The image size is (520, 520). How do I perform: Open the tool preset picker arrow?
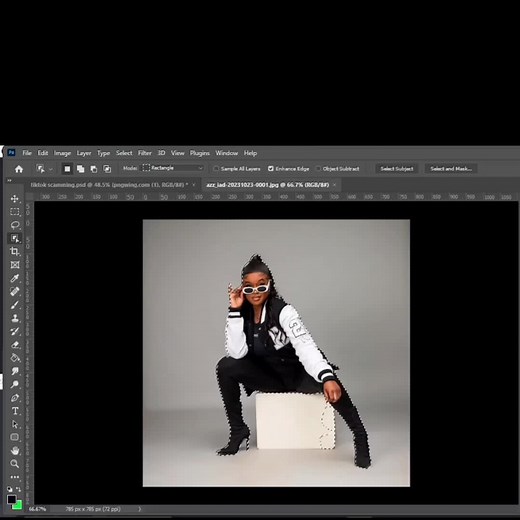(51, 169)
